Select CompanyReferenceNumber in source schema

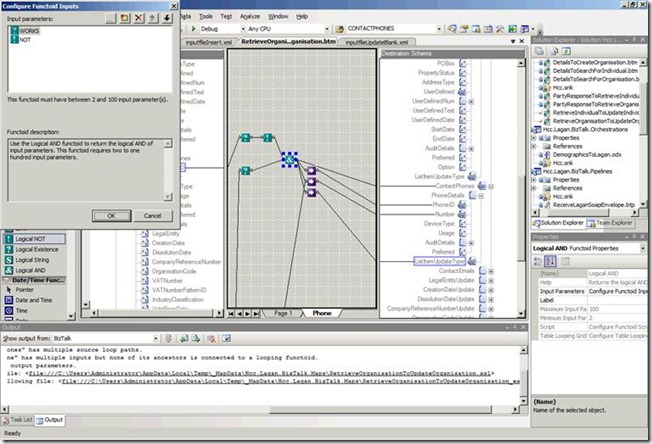186,262
